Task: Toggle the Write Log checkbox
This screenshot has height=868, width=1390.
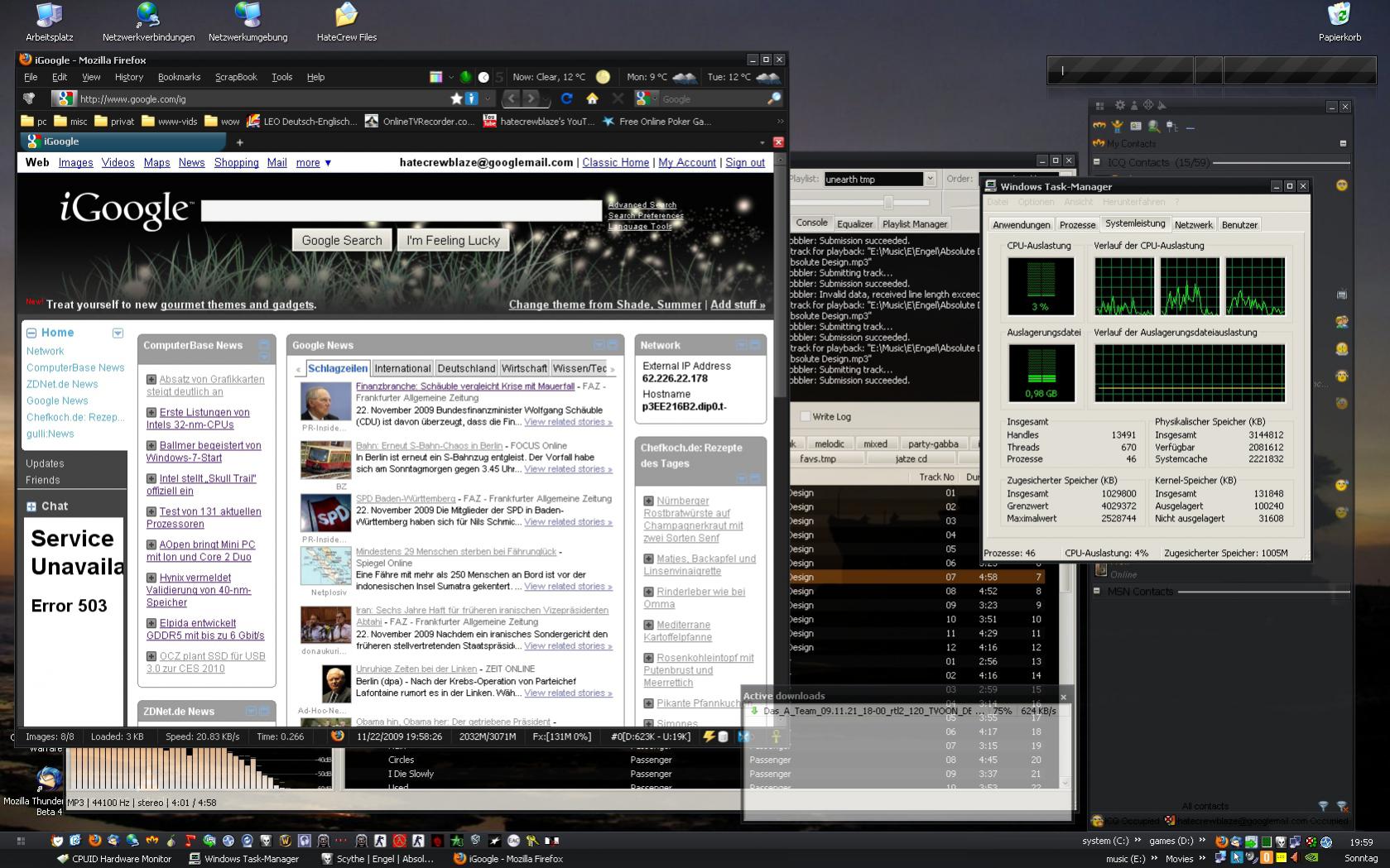Action: coord(805,416)
